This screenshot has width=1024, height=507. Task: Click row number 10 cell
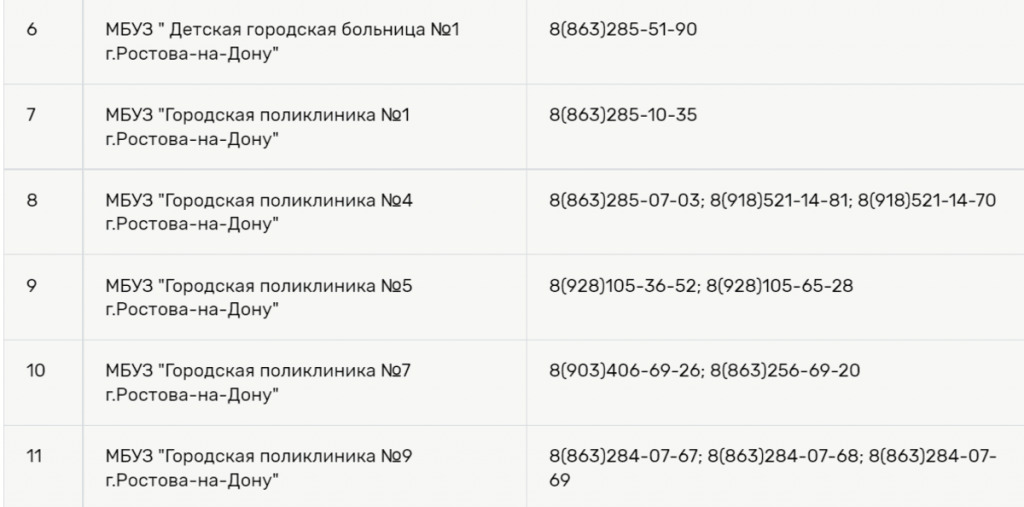pyautogui.click(x=35, y=371)
